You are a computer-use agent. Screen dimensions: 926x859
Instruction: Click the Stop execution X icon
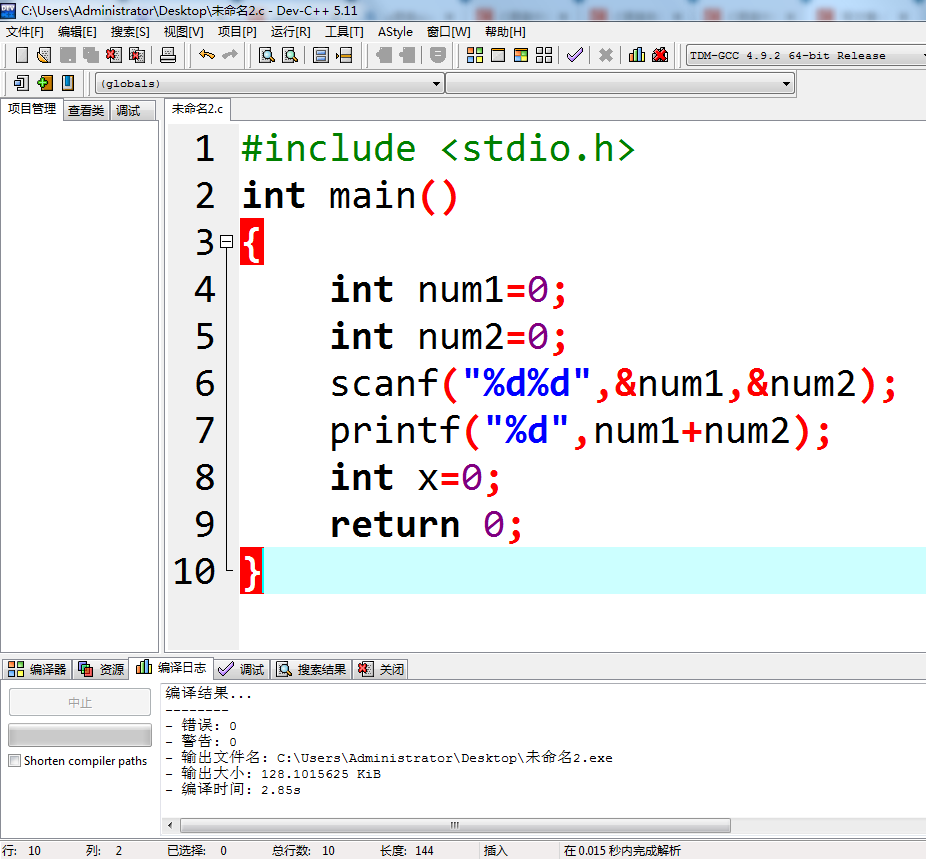click(605, 55)
